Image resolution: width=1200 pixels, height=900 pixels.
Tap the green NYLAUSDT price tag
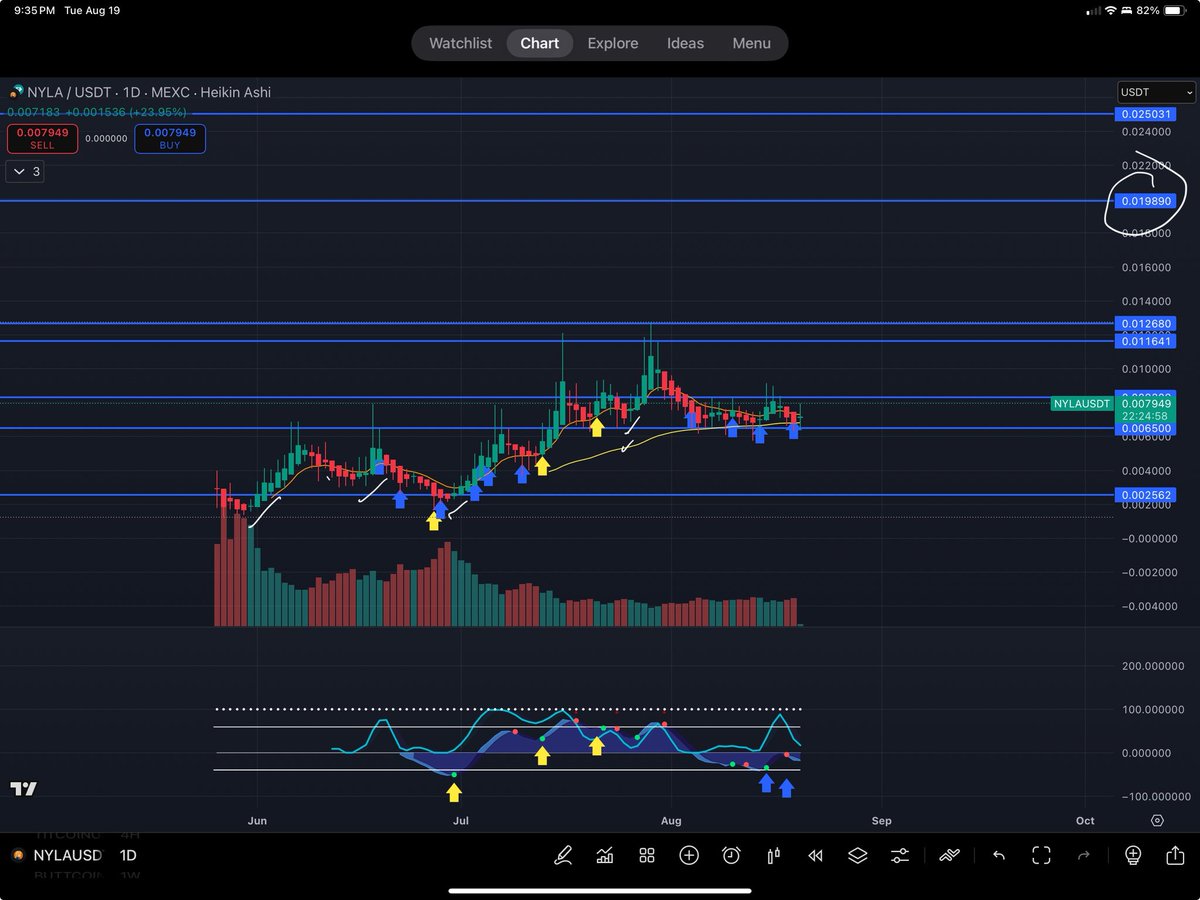coord(1082,404)
